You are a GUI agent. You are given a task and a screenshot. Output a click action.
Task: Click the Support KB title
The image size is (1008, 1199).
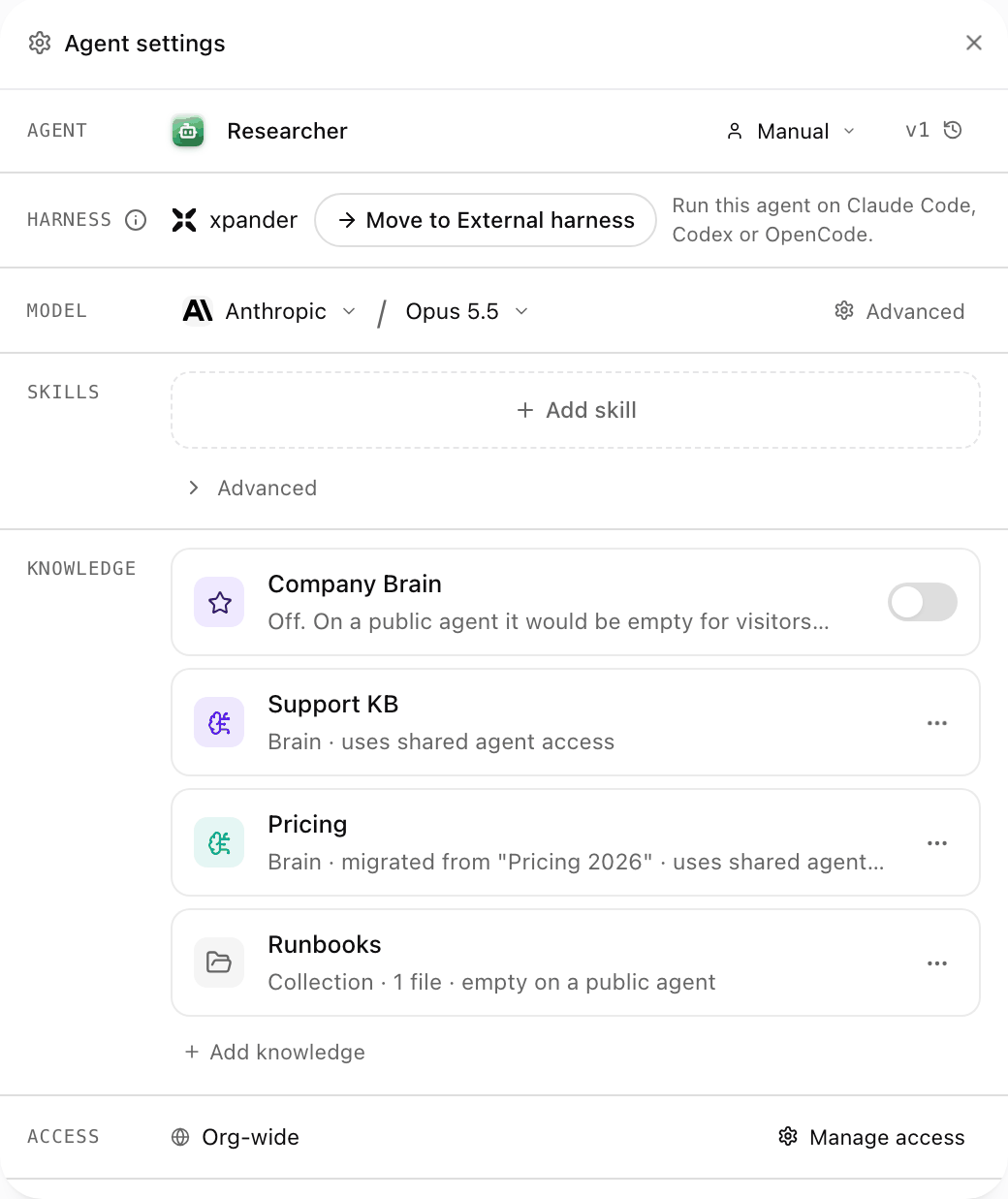click(333, 705)
